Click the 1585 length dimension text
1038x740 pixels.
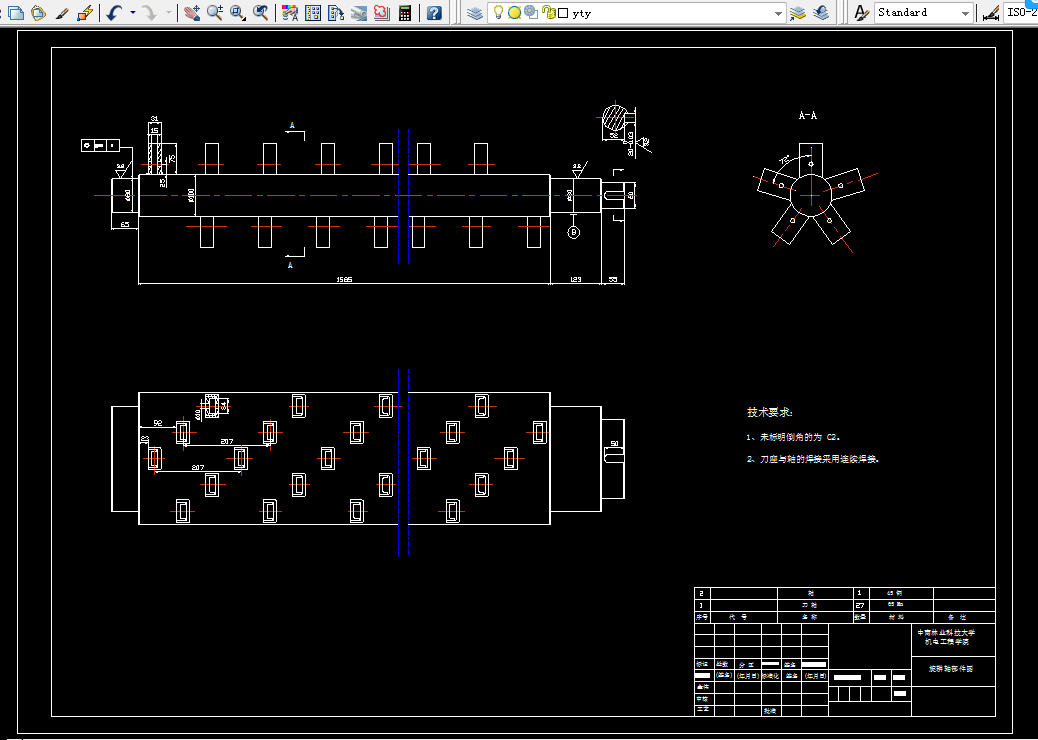coord(344,279)
